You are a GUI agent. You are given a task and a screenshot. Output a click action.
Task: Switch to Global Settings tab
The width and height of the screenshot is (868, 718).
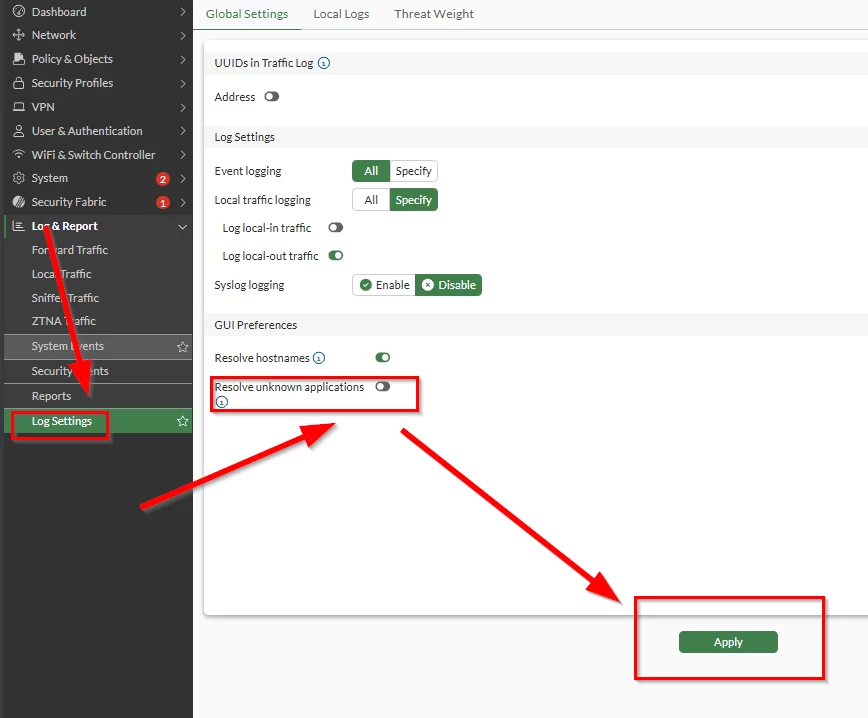click(247, 14)
